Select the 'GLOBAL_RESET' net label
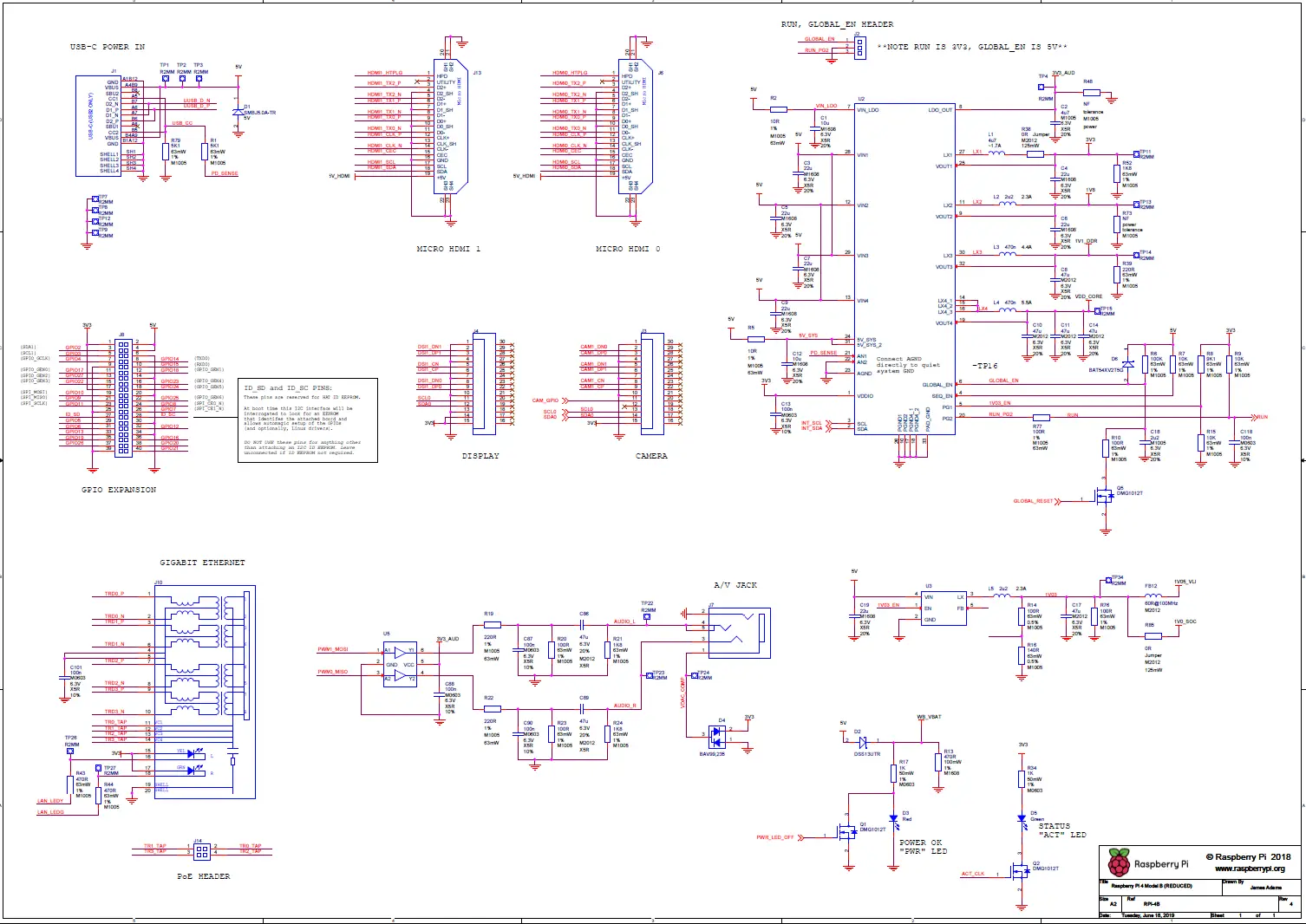The width and height of the screenshot is (1306, 924). pyautogui.click(x=1033, y=501)
